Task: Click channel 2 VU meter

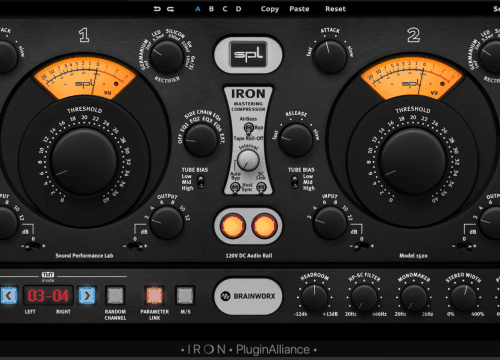Action: click(412, 79)
